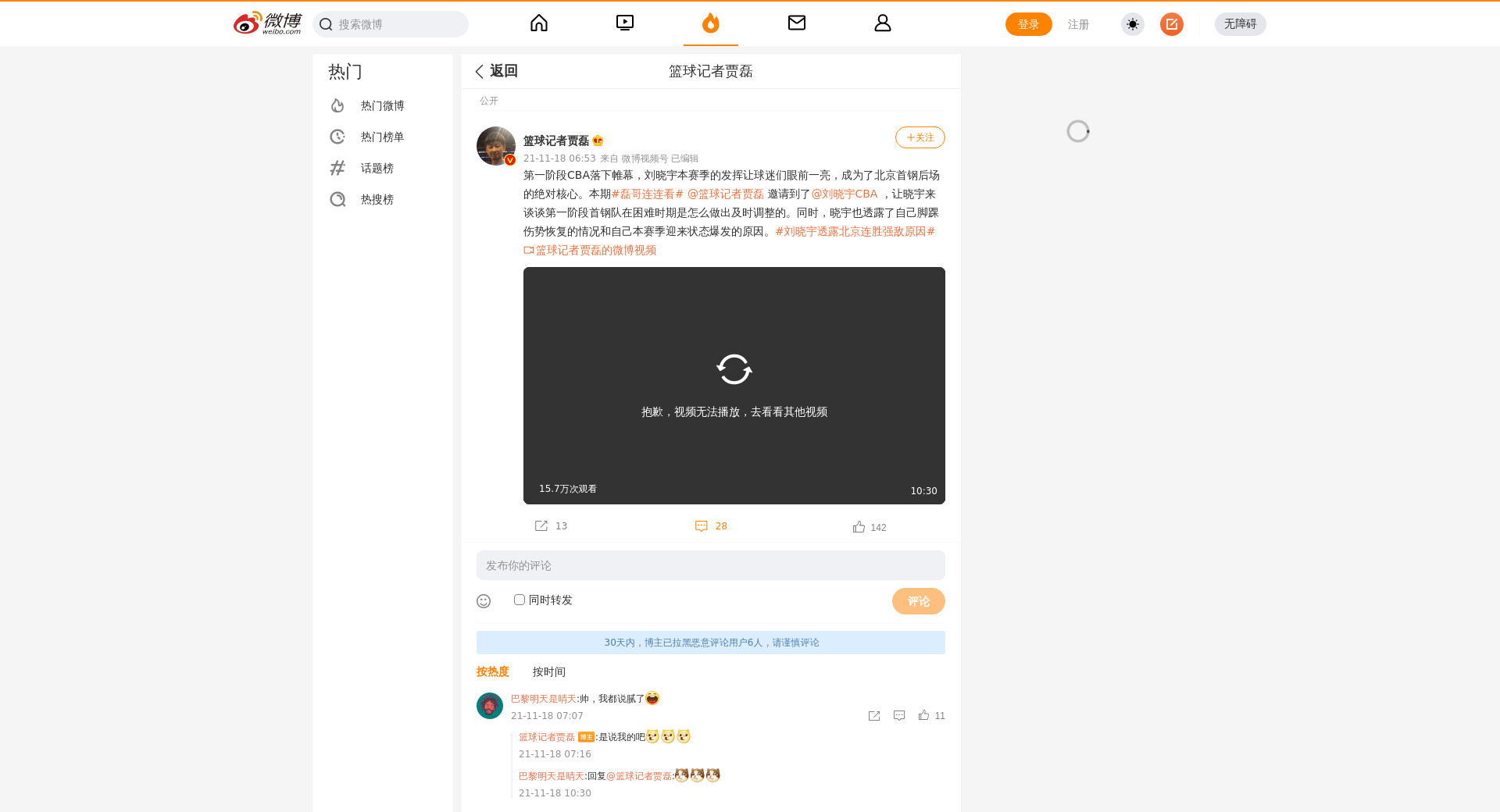Open the #刘晓宇透露北京连胜强敌原因# hashtag link
Screen dimensions: 1500x812
click(x=855, y=232)
